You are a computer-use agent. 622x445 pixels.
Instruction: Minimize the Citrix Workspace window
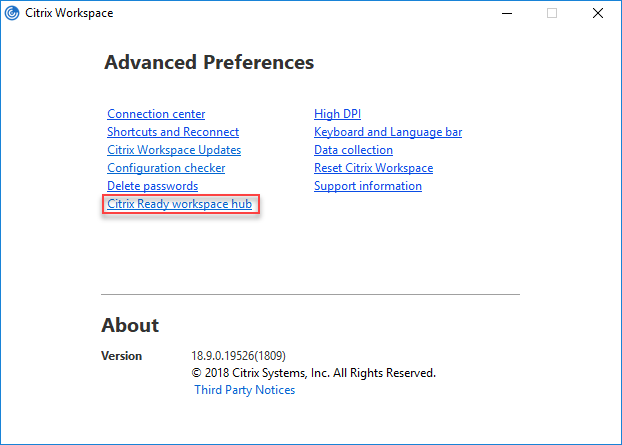[507, 13]
